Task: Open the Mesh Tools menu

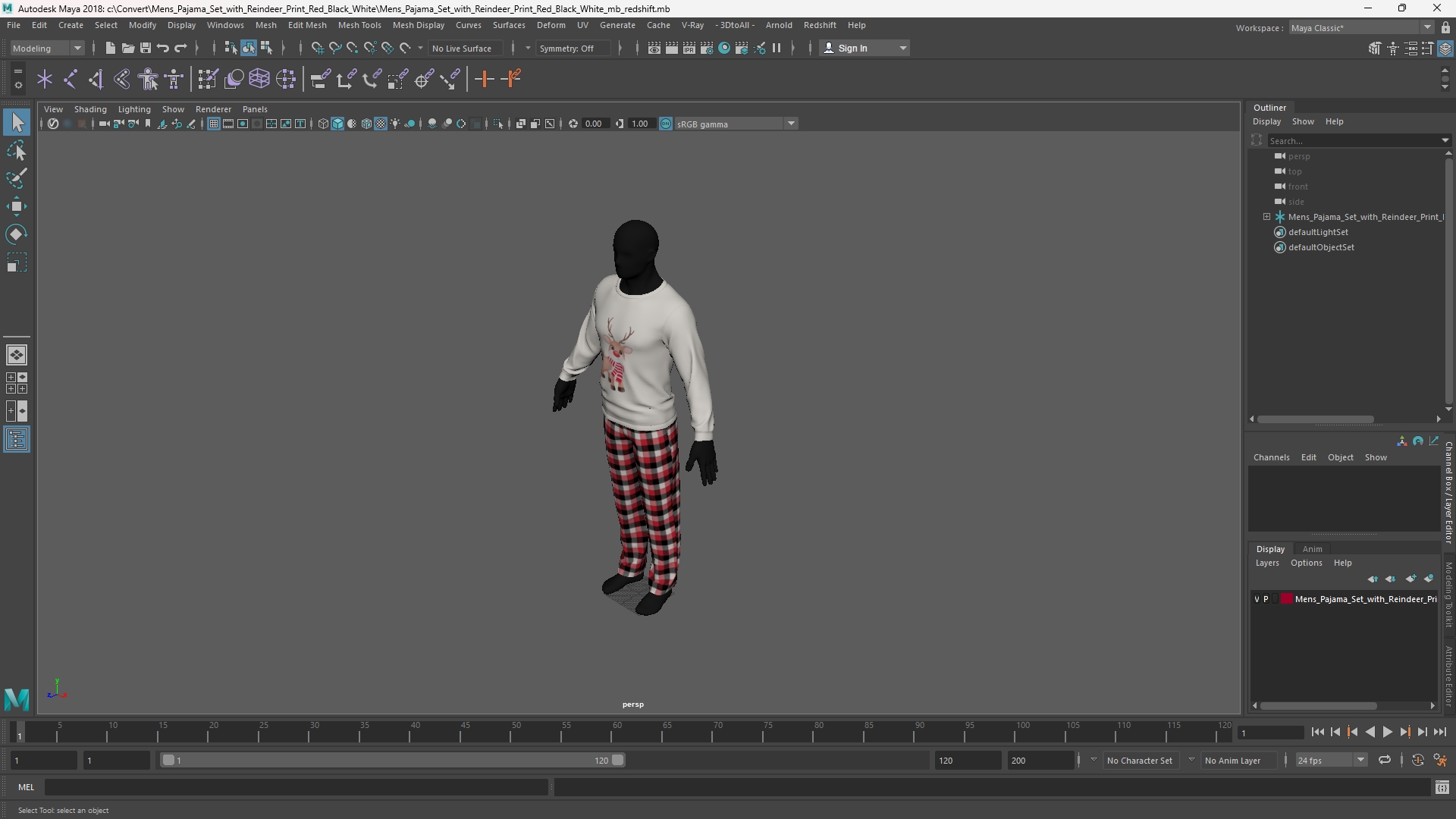Action: (359, 25)
